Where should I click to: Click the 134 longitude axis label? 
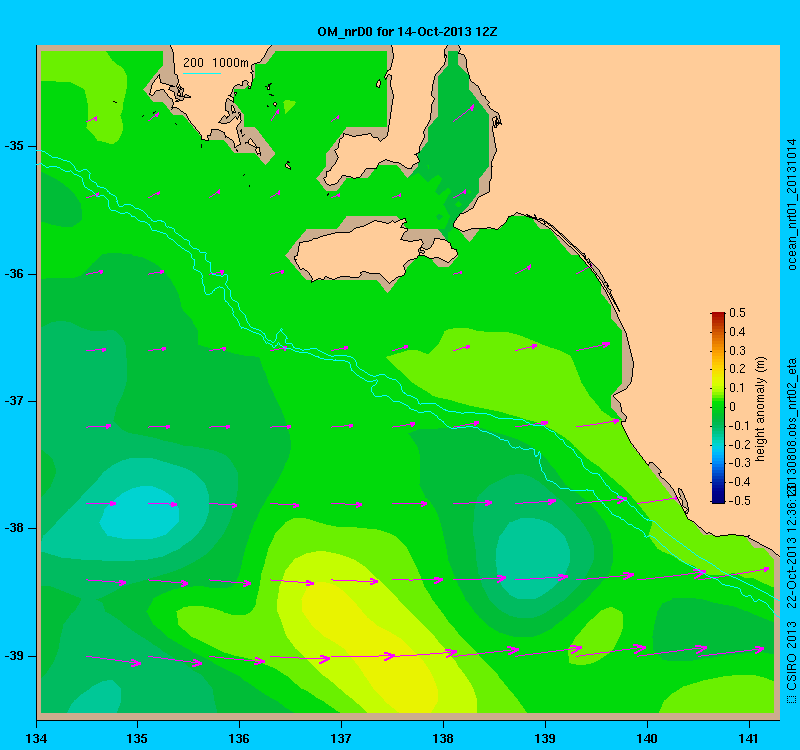click(x=36, y=739)
